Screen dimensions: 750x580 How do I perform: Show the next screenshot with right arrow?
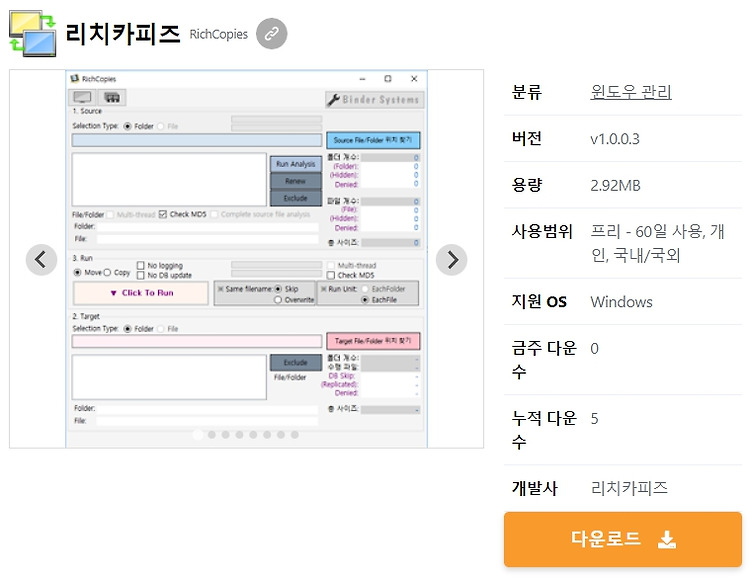(452, 260)
